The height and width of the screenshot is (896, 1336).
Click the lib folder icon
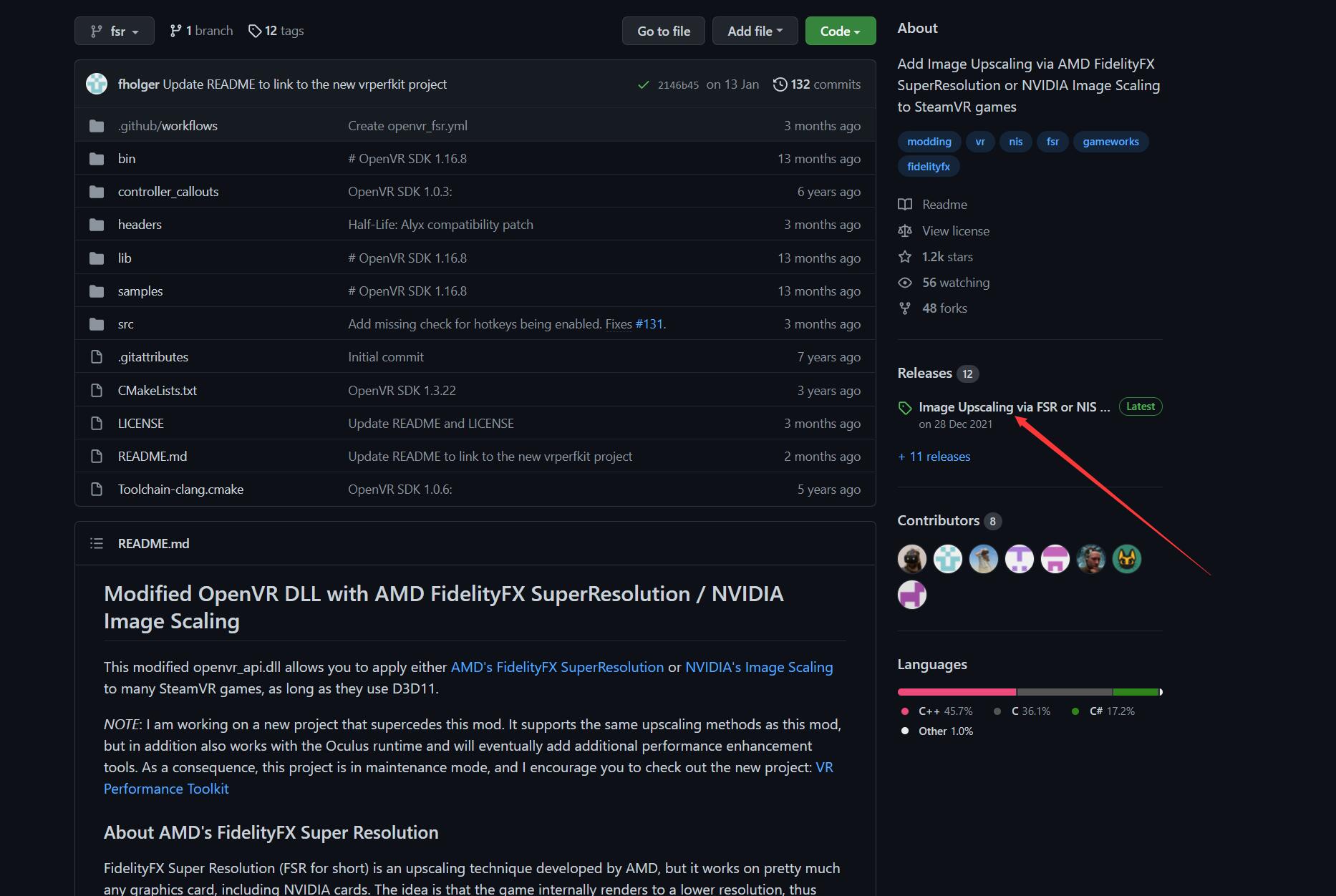[x=97, y=258]
